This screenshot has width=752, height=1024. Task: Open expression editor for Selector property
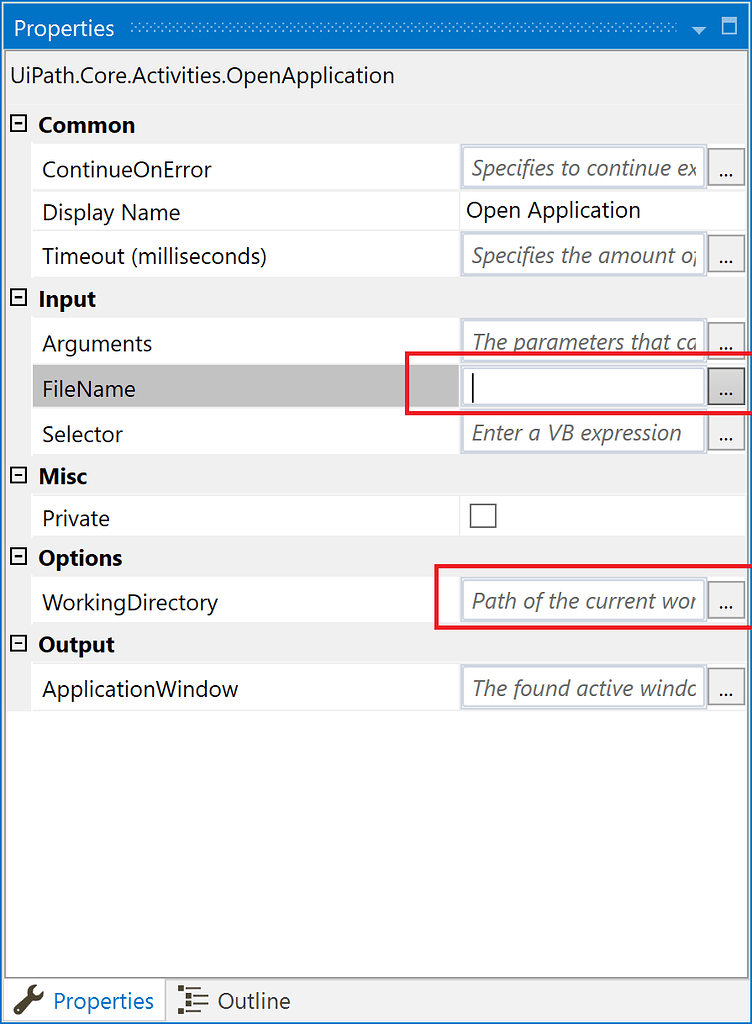pos(727,433)
